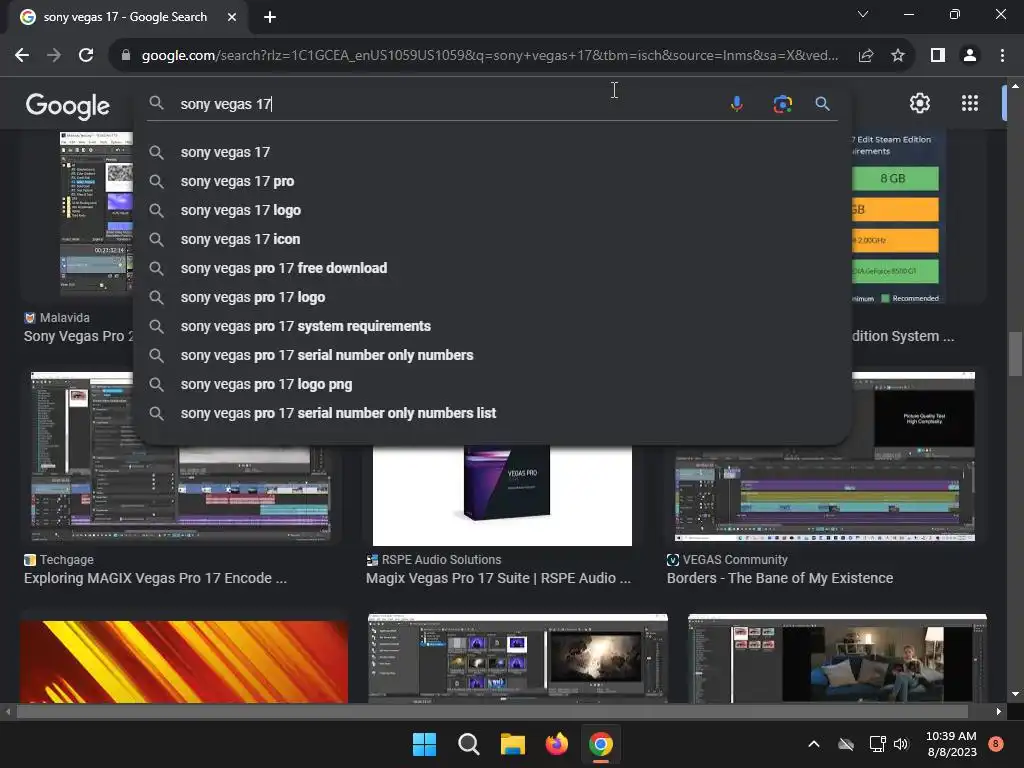
Task: Choose suggestion "sony vegas pro 17 logo"
Action: [x=493, y=297]
